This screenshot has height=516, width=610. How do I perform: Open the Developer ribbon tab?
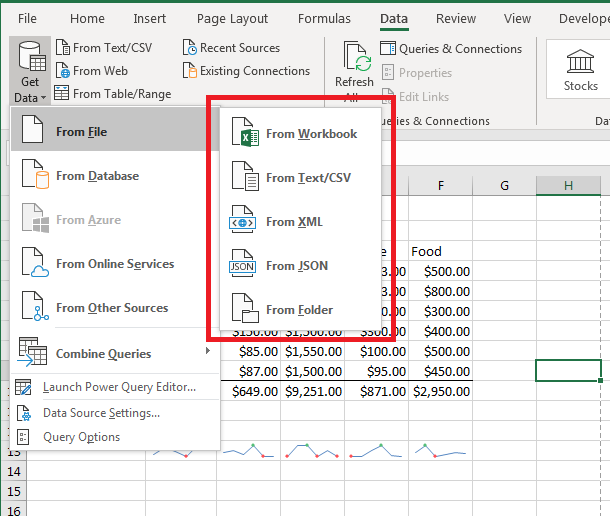[584, 18]
